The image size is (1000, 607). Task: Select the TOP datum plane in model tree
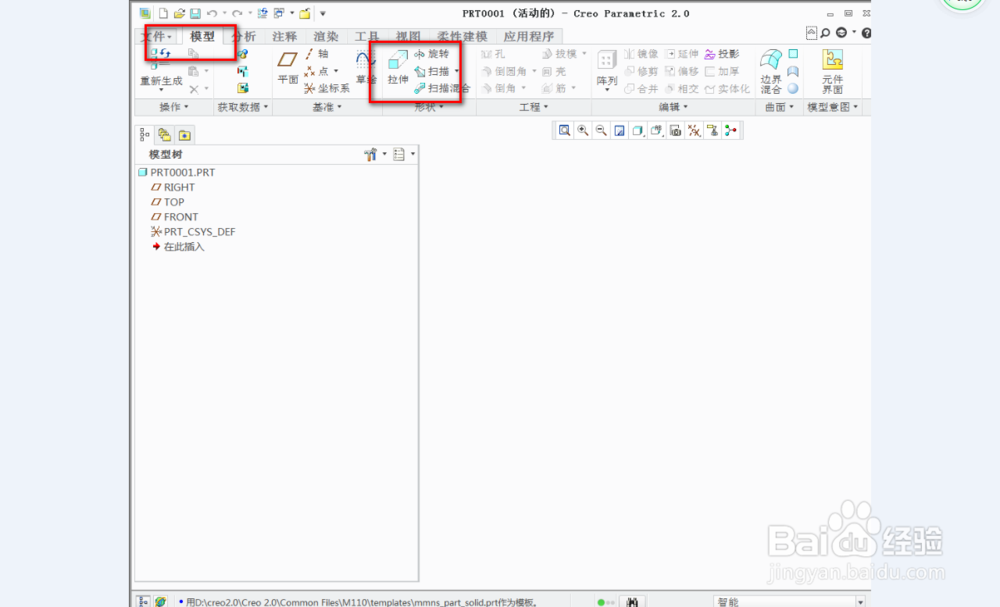coord(168,202)
